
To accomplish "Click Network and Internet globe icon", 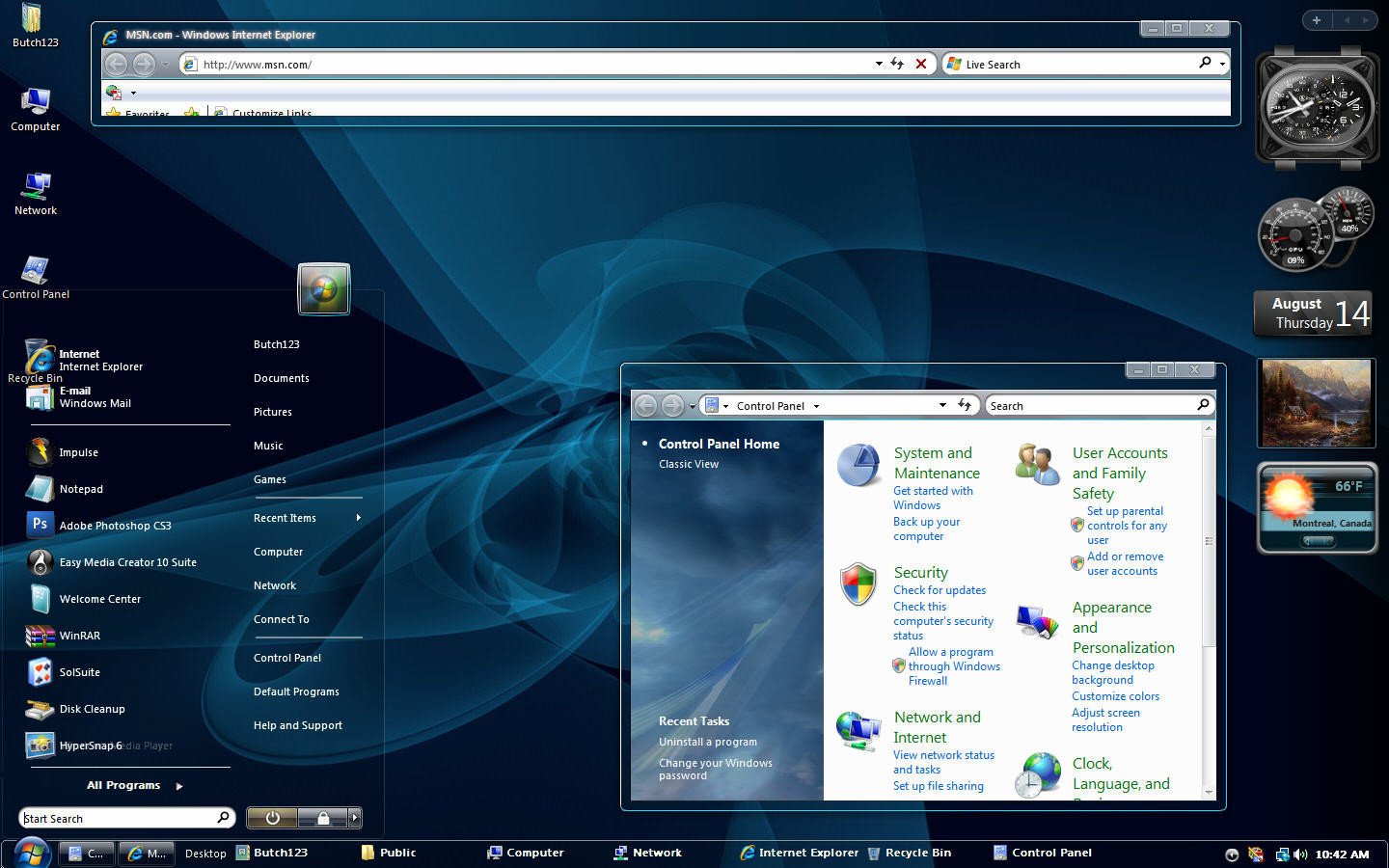I will pos(858,731).
